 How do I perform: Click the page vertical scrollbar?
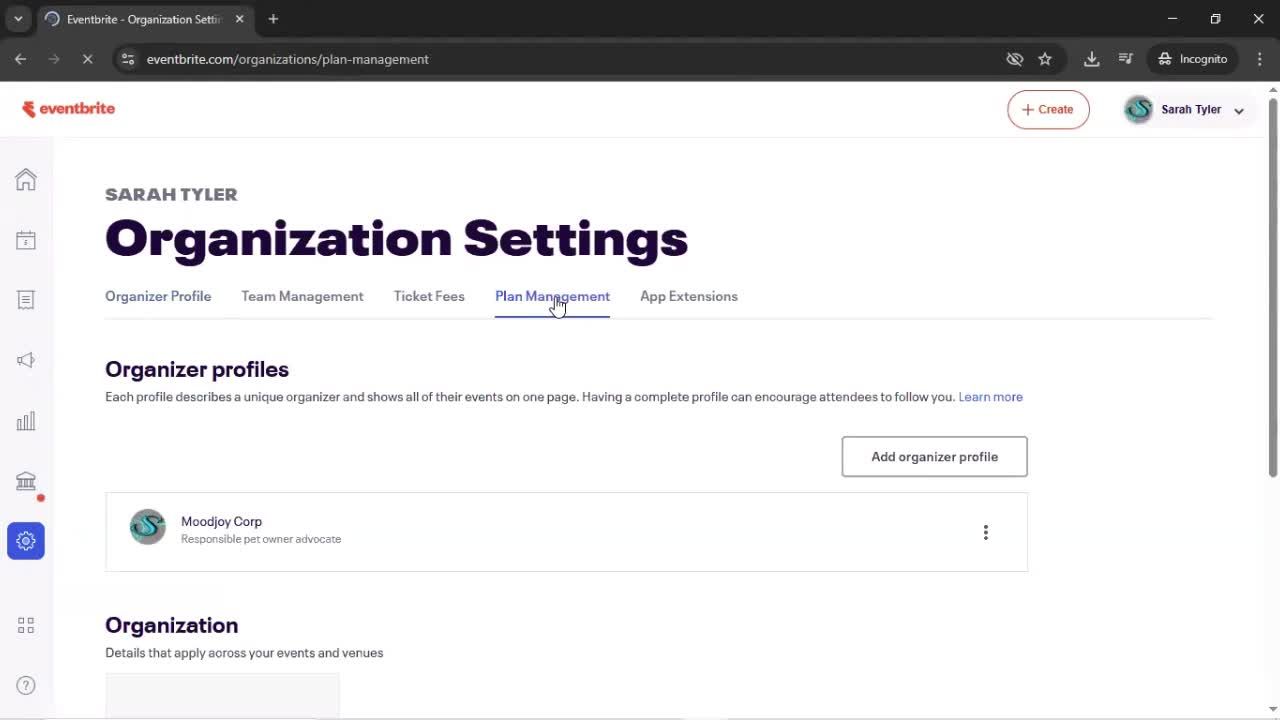(1272, 287)
